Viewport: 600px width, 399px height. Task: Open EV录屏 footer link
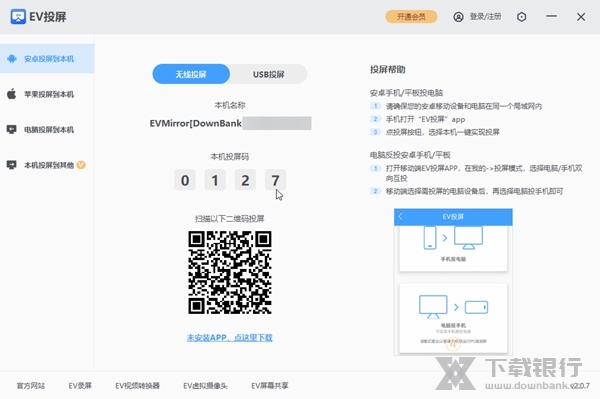pos(80,386)
